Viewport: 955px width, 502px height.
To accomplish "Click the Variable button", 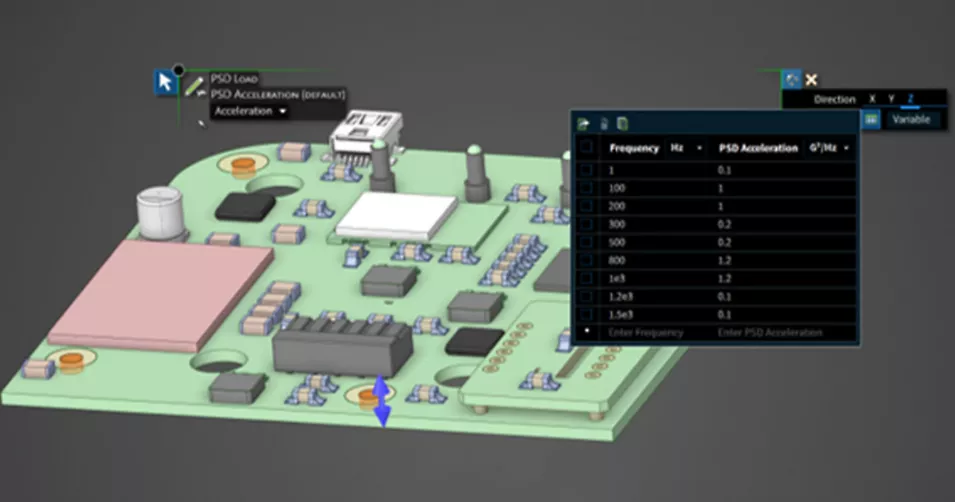I will [911, 119].
